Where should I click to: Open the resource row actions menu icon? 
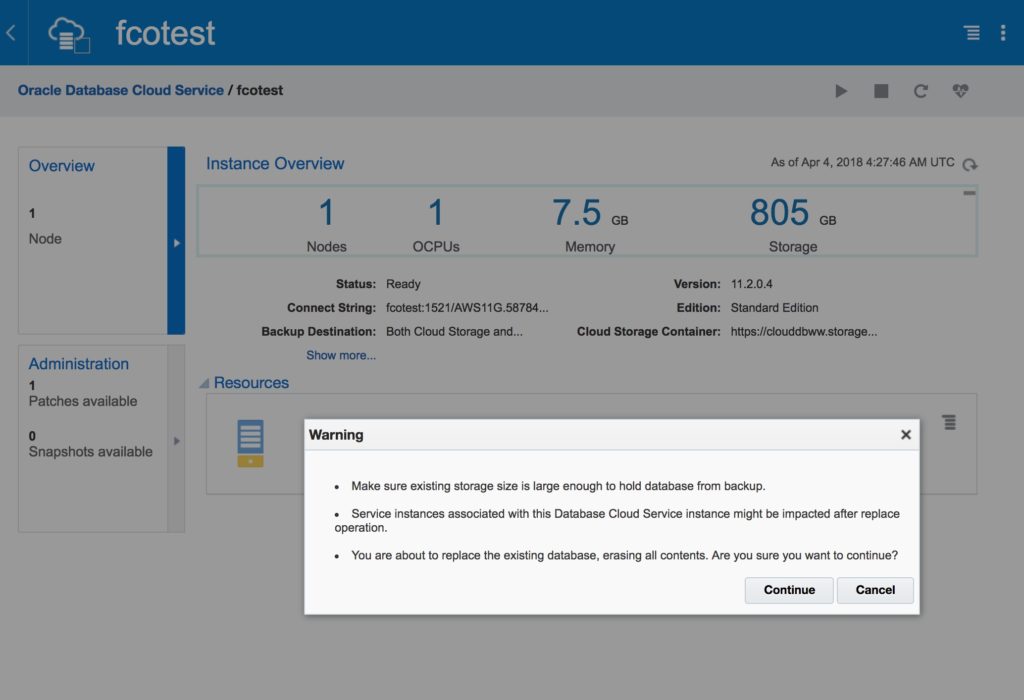pyautogui.click(x=949, y=423)
